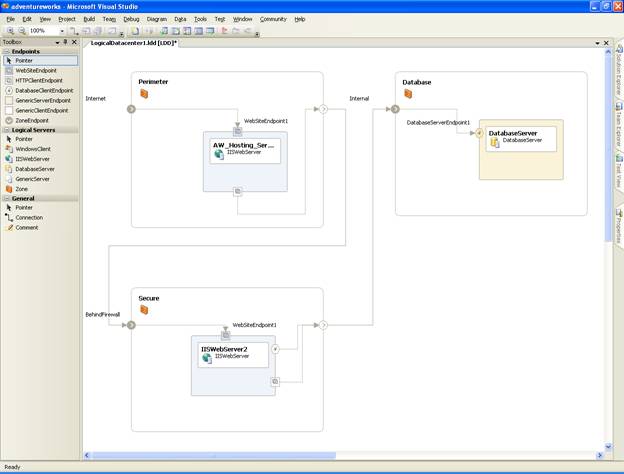The image size is (624, 474).
Task: Select the DatabaseServer toolbox item
Action: pyautogui.click(x=41, y=169)
